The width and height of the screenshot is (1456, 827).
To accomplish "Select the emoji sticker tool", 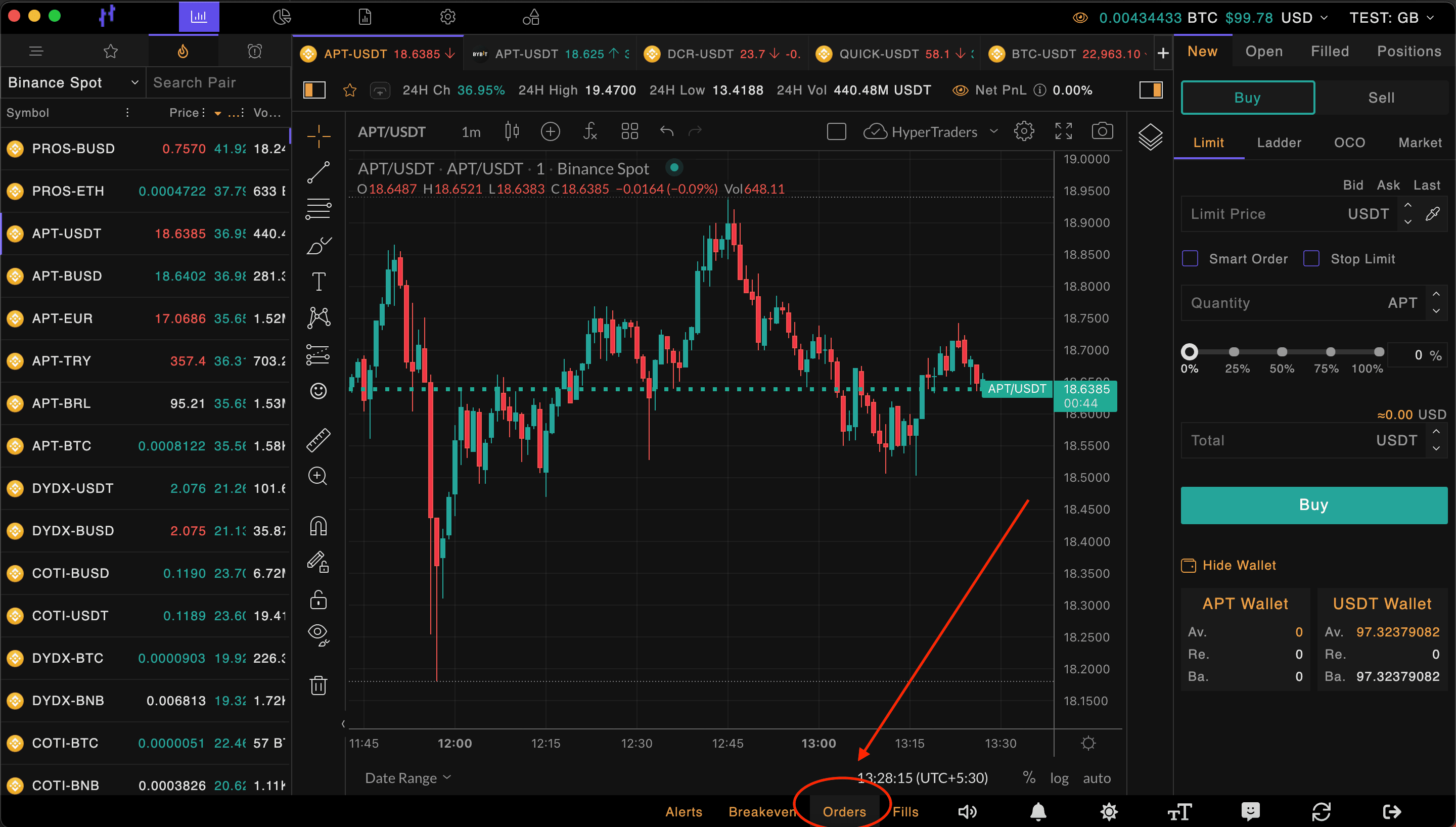I will pos(318,391).
